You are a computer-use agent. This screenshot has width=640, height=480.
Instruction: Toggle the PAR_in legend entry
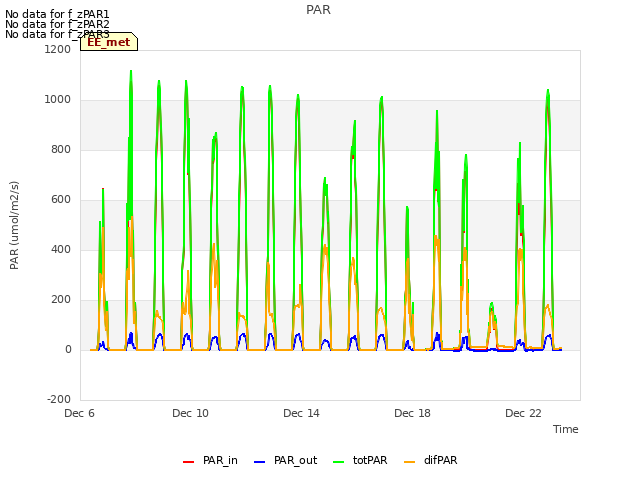[210, 460]
